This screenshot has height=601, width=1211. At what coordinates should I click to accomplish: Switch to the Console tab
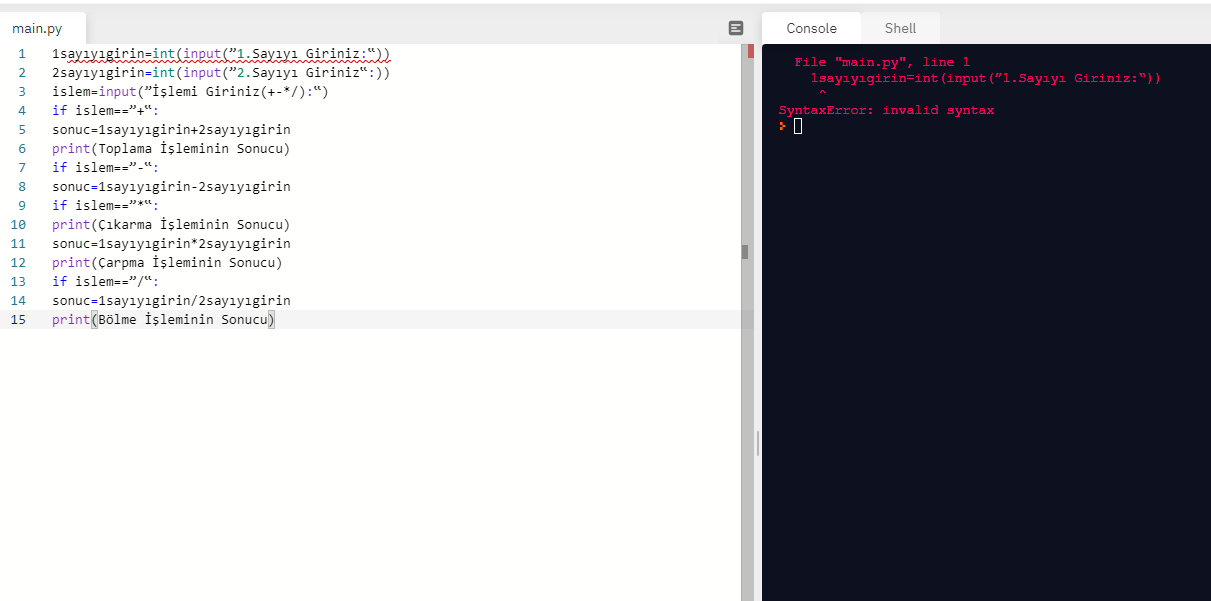pyautogui.click(x=811, y=28)
